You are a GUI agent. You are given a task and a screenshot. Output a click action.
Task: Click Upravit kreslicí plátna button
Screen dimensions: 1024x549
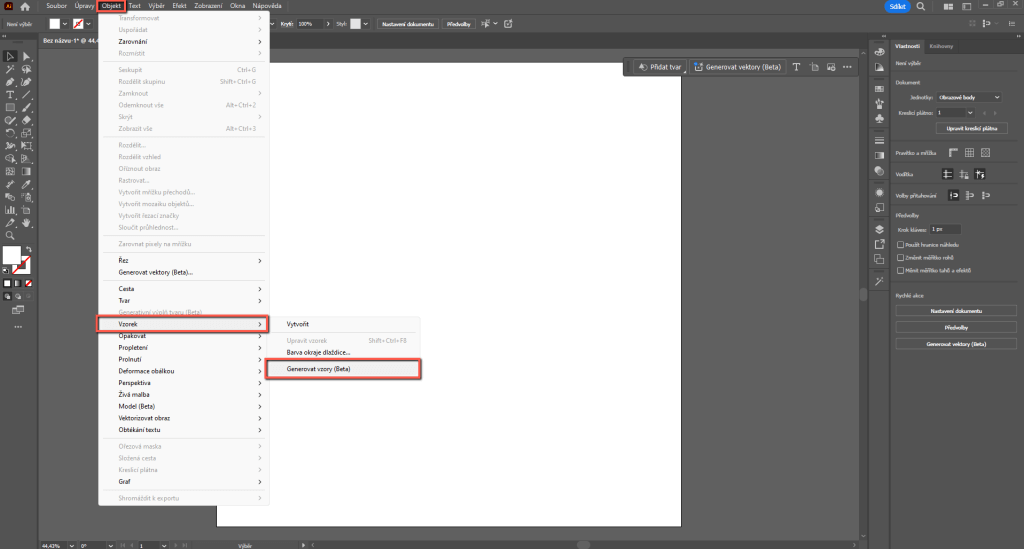point(972,129)
